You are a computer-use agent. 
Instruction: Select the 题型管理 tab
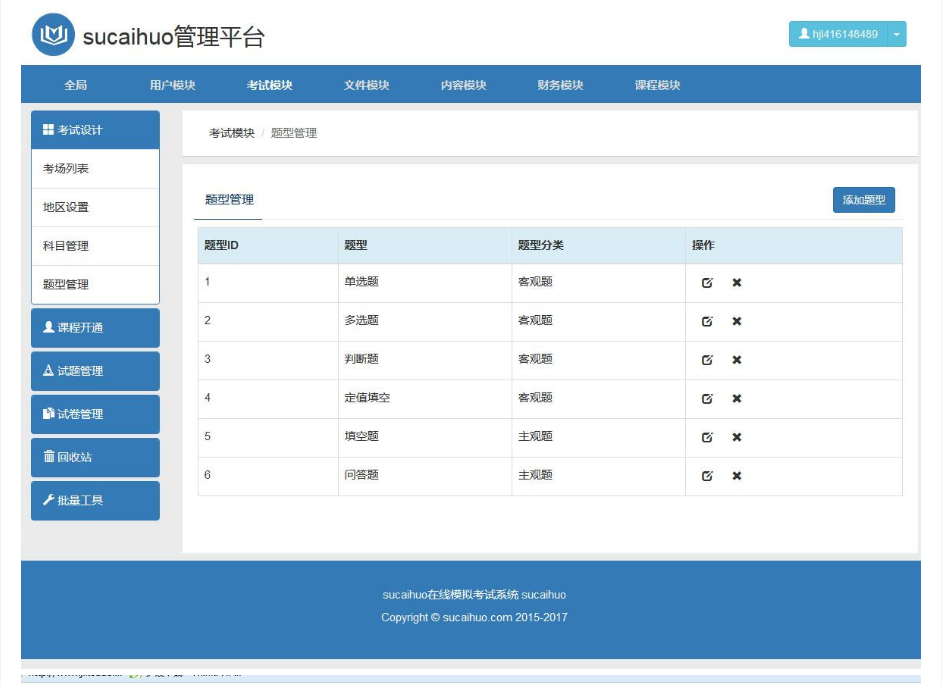(229, 200)
